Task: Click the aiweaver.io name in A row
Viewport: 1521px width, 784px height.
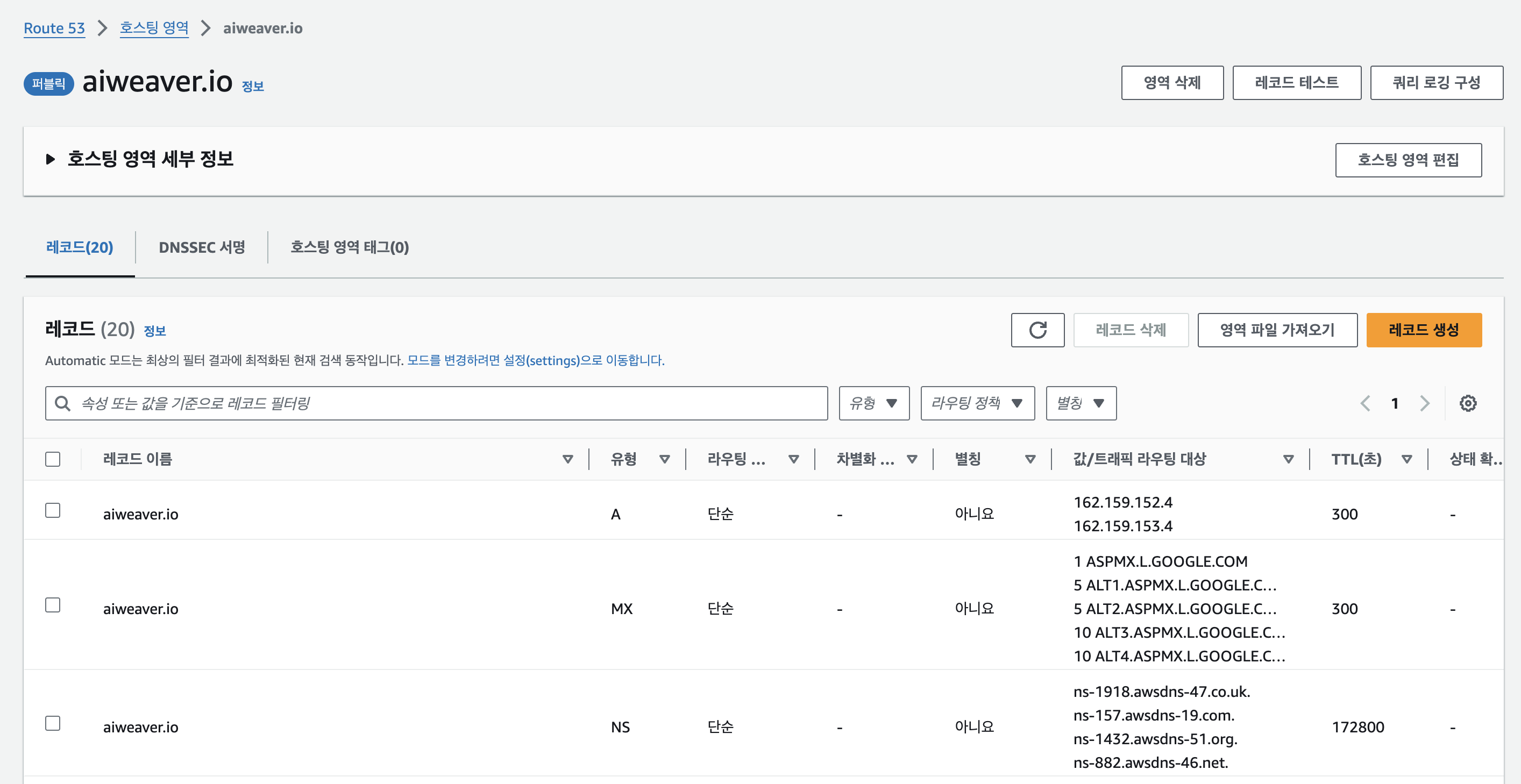Action: pos(140,514)
